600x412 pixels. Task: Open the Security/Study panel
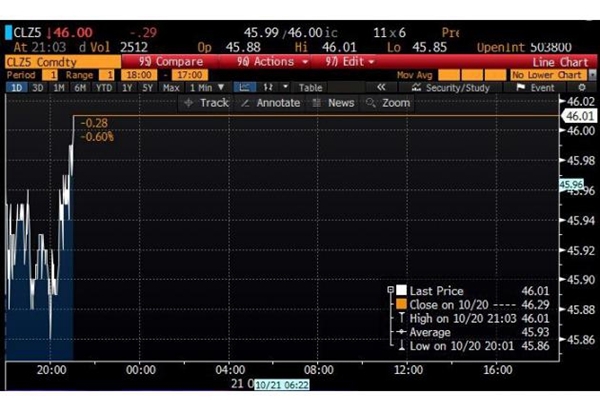(x=451, y=88)
